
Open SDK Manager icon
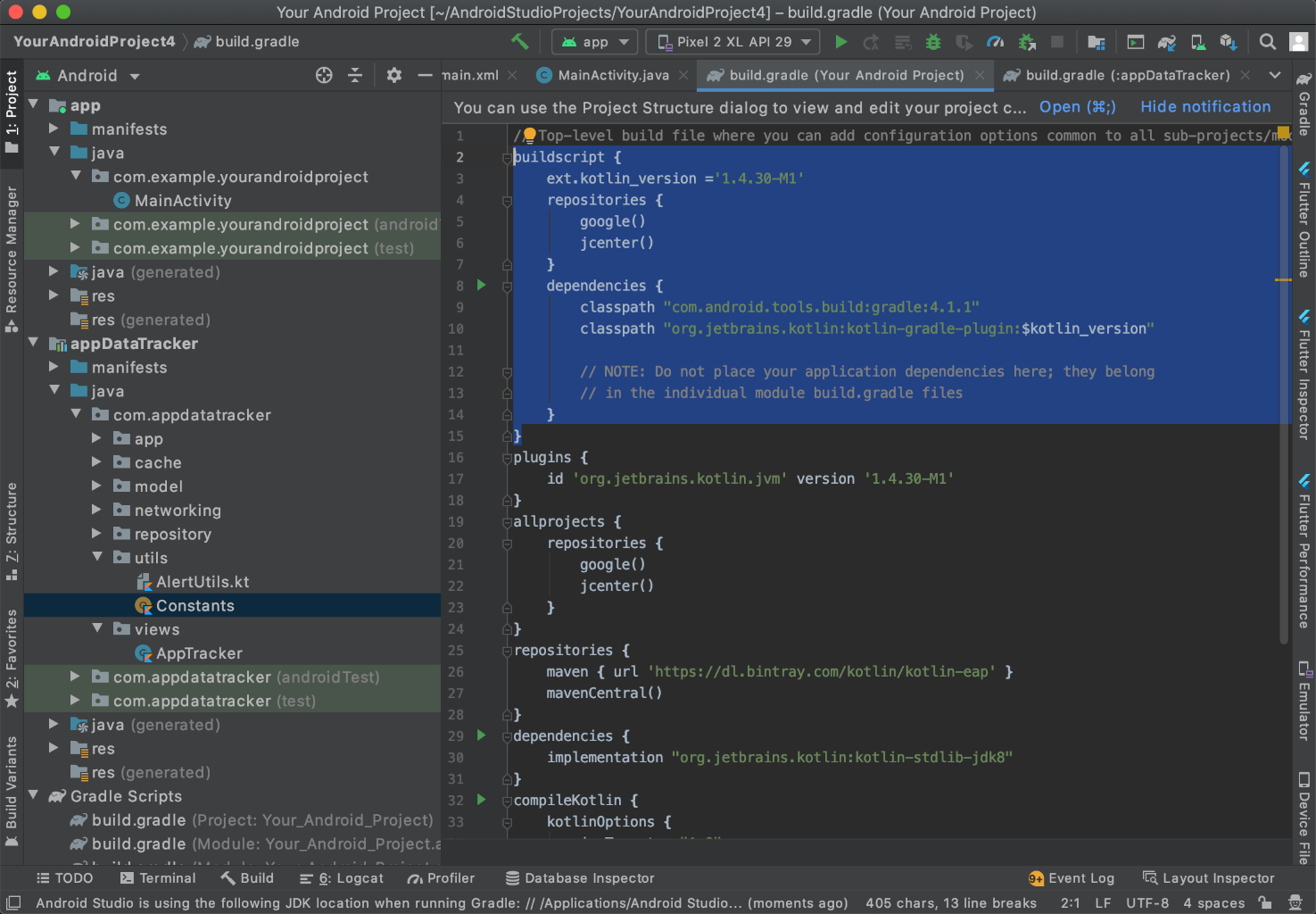click(1229, 42)
